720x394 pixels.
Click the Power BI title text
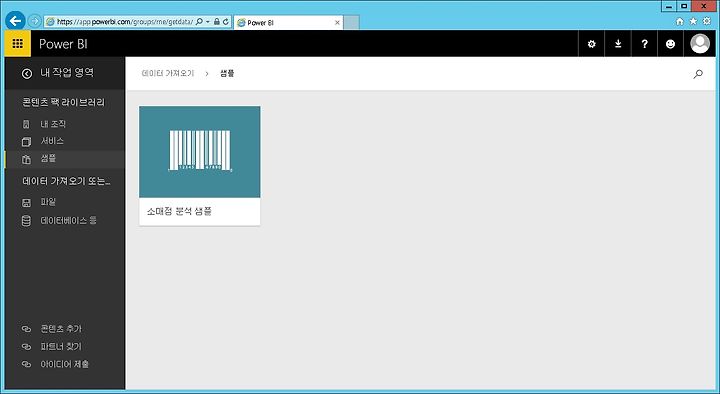click(x=63, y=44)
